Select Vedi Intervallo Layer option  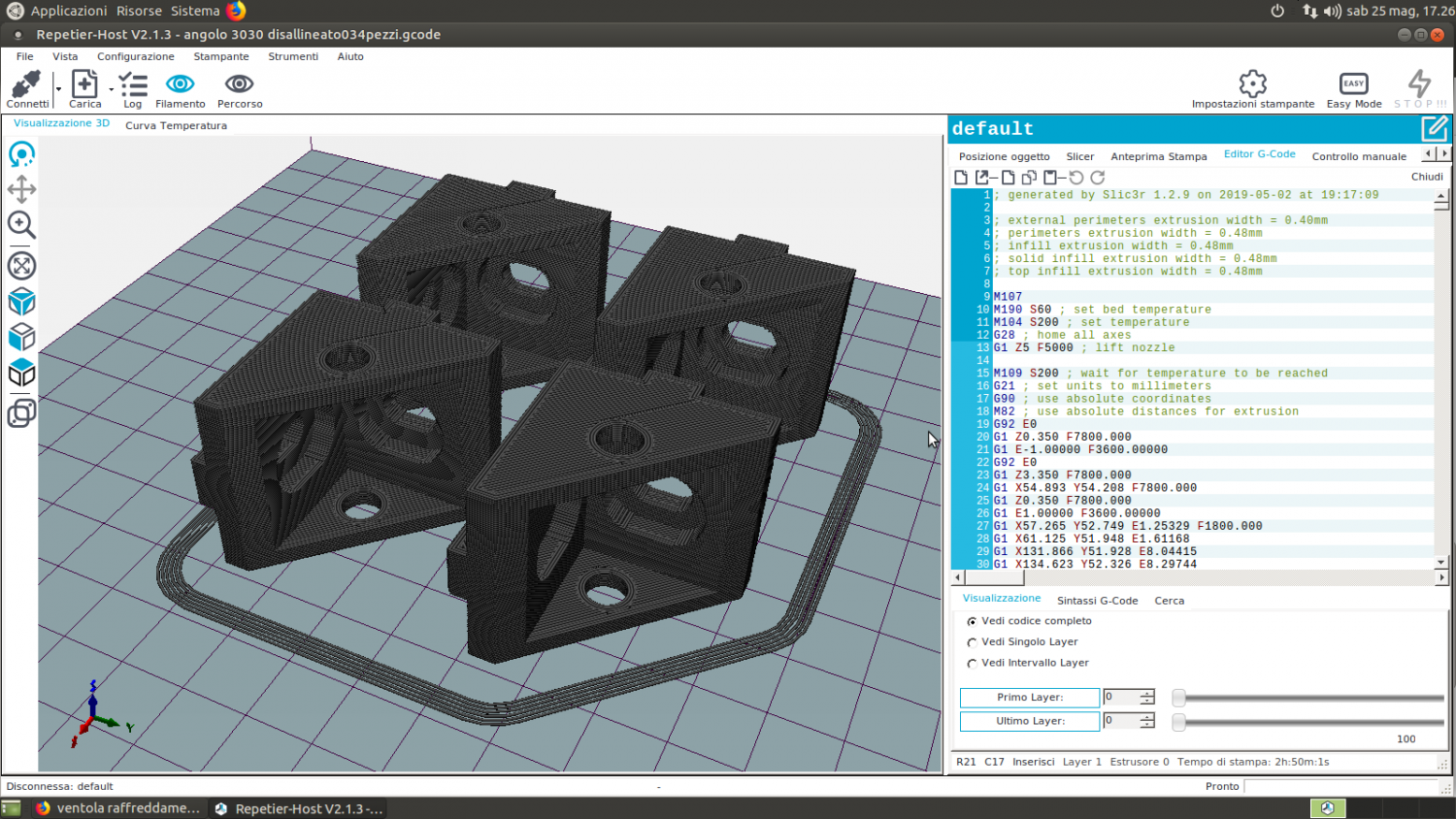point(1028,663)
